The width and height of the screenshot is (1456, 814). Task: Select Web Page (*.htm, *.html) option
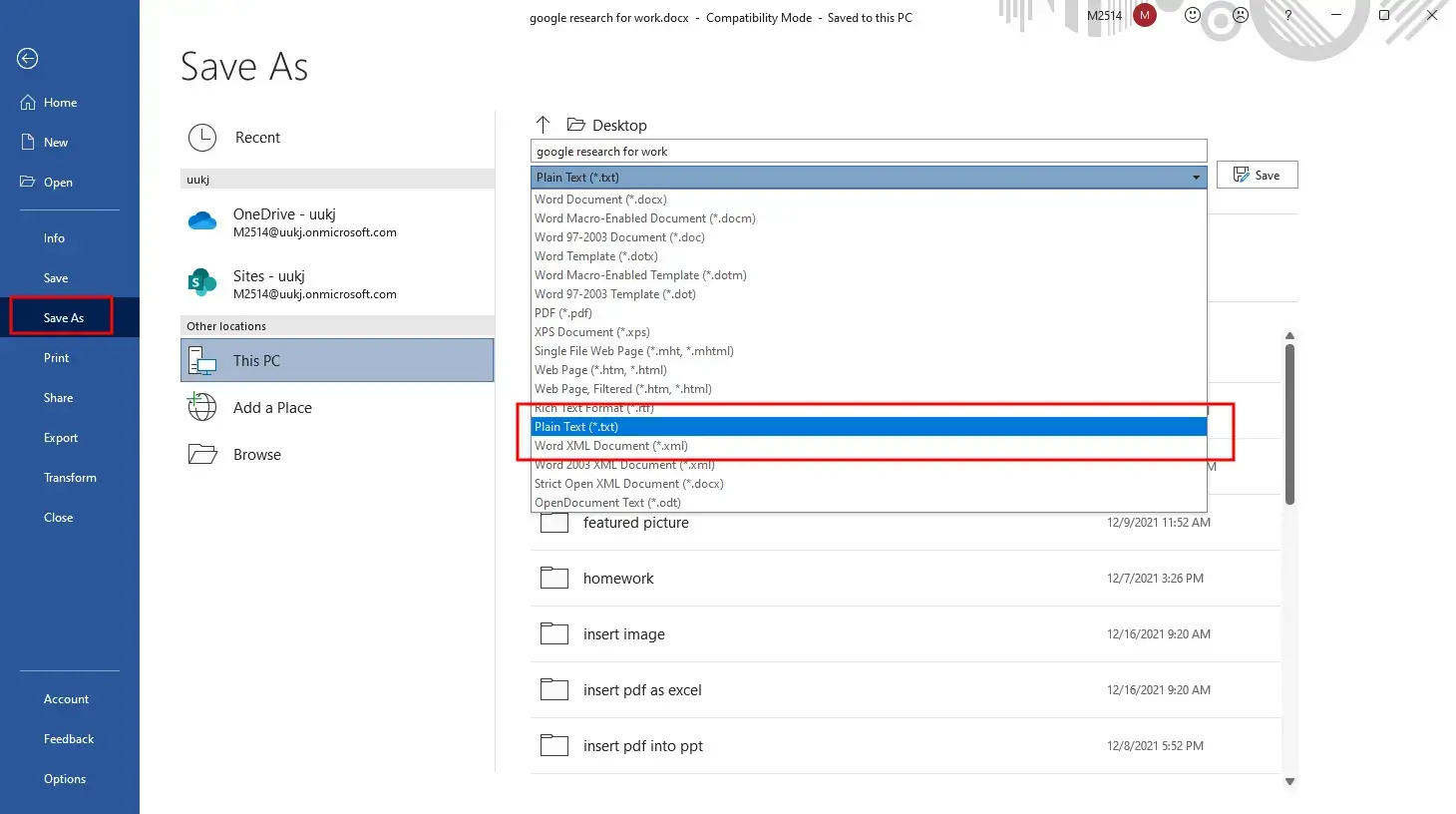[869, 370]
